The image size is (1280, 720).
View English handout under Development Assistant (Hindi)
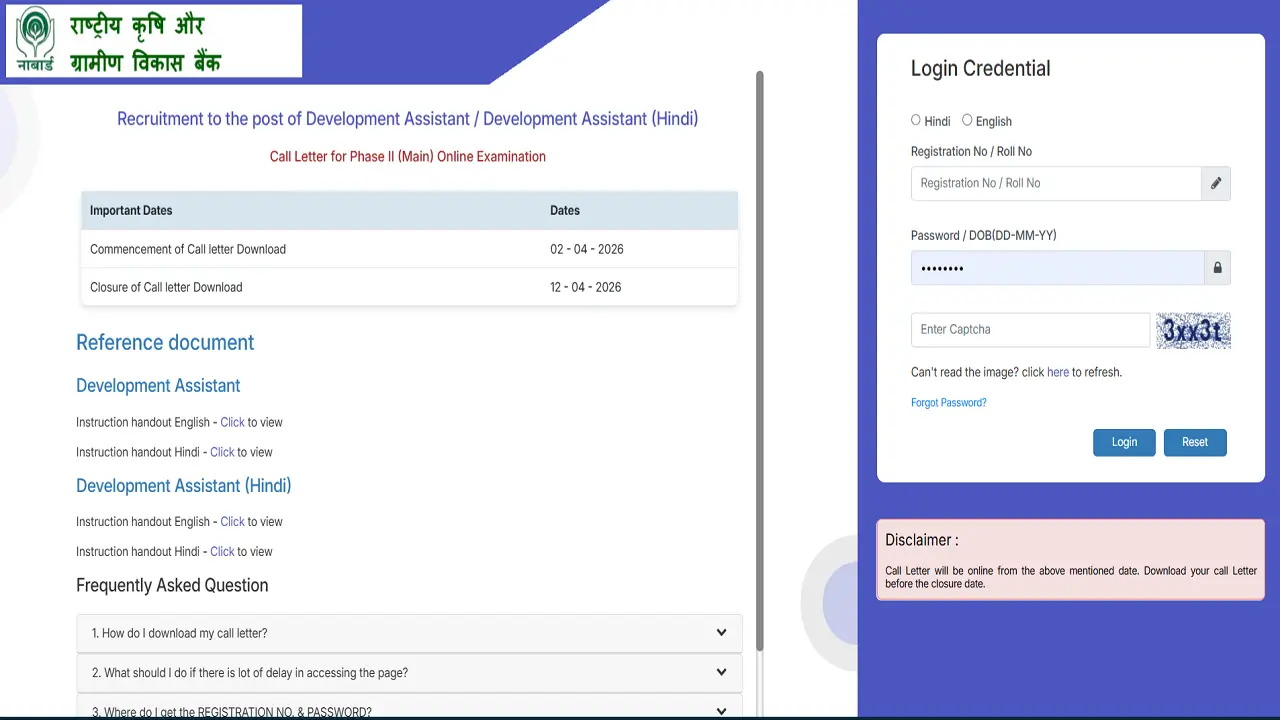(x=232, y=521)
